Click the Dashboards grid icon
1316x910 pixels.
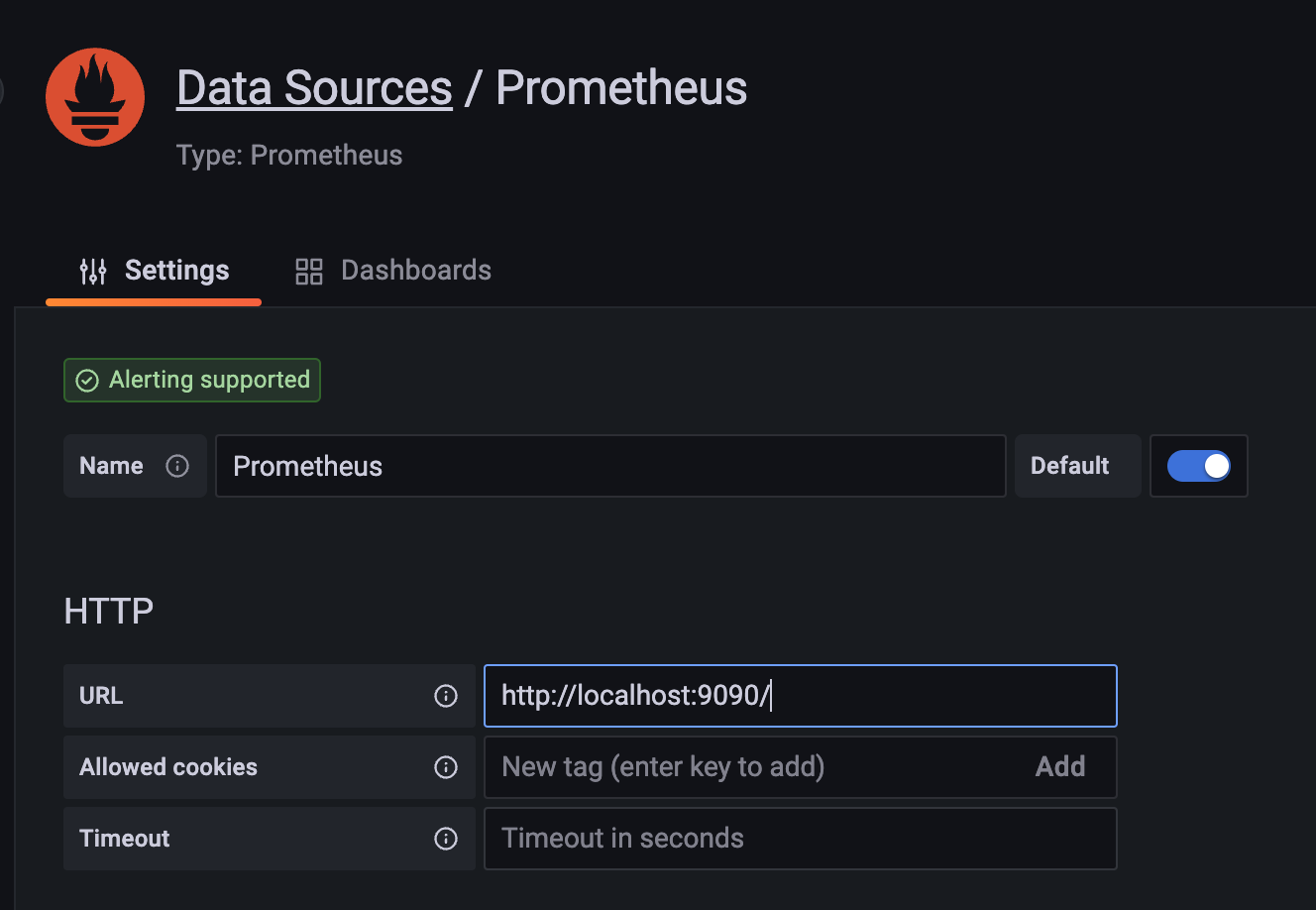[309, 271]
